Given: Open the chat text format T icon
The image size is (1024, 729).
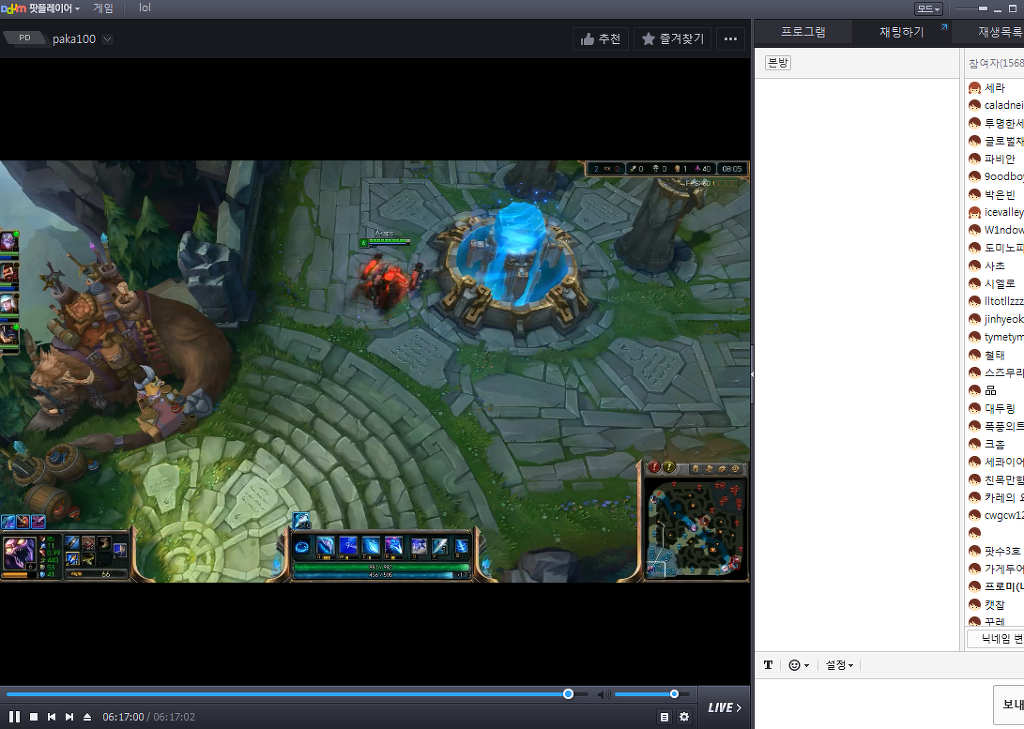Looking at the screenshot, I should (x=768, y=665).
